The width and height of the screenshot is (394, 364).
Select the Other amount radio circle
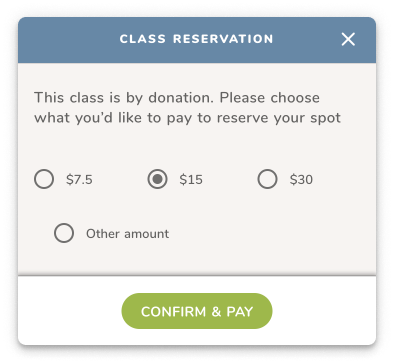pyautogui.click(x=64, y=233)
